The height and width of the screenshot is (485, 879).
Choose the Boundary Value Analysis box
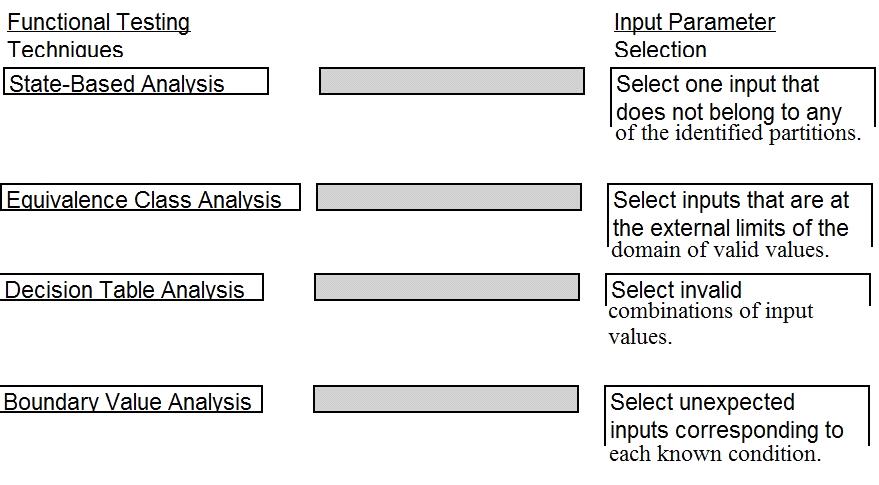131,400
